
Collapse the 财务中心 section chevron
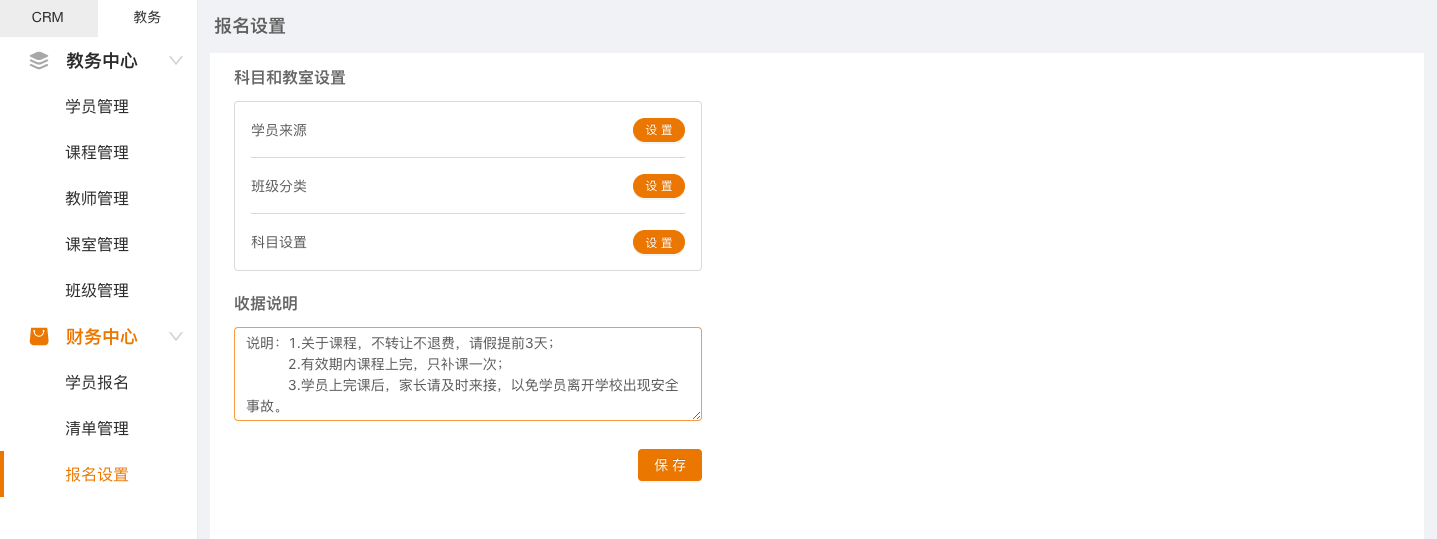tap(176, 336)
